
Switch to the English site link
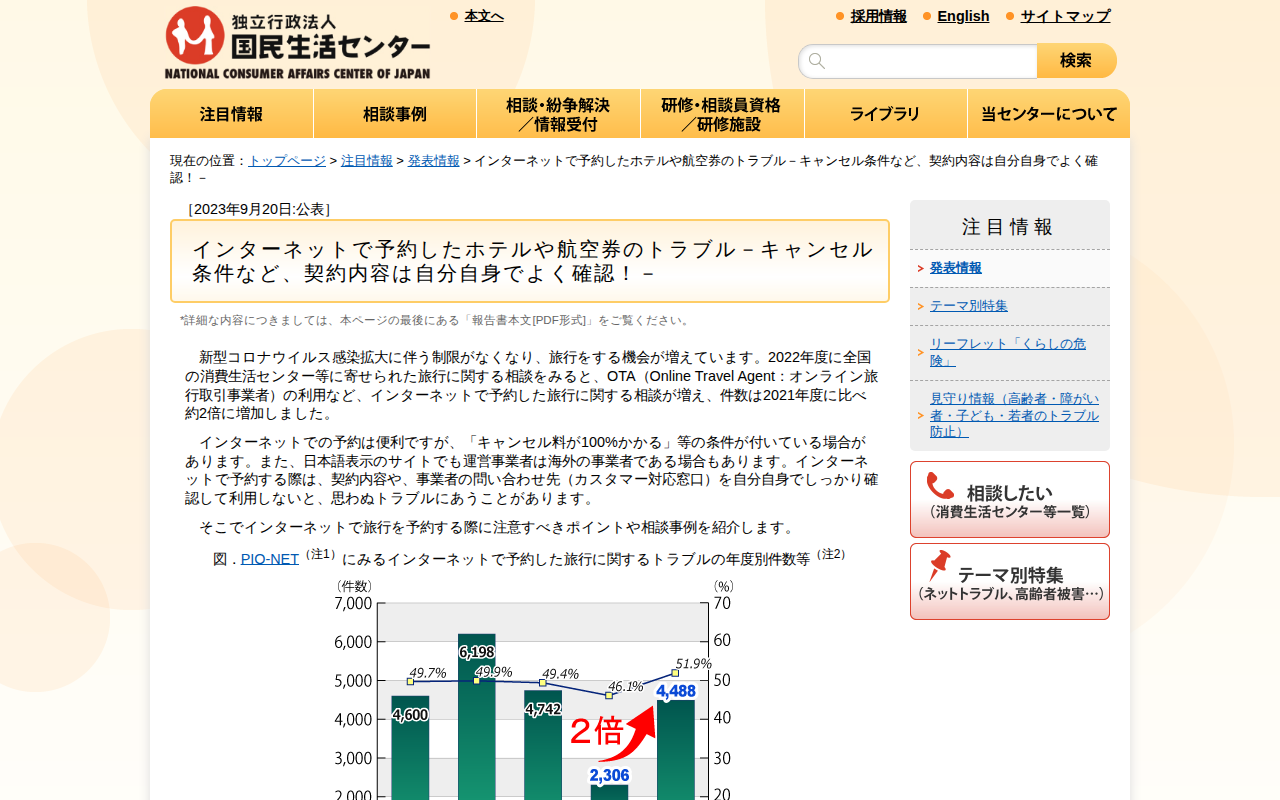[963, 16]
